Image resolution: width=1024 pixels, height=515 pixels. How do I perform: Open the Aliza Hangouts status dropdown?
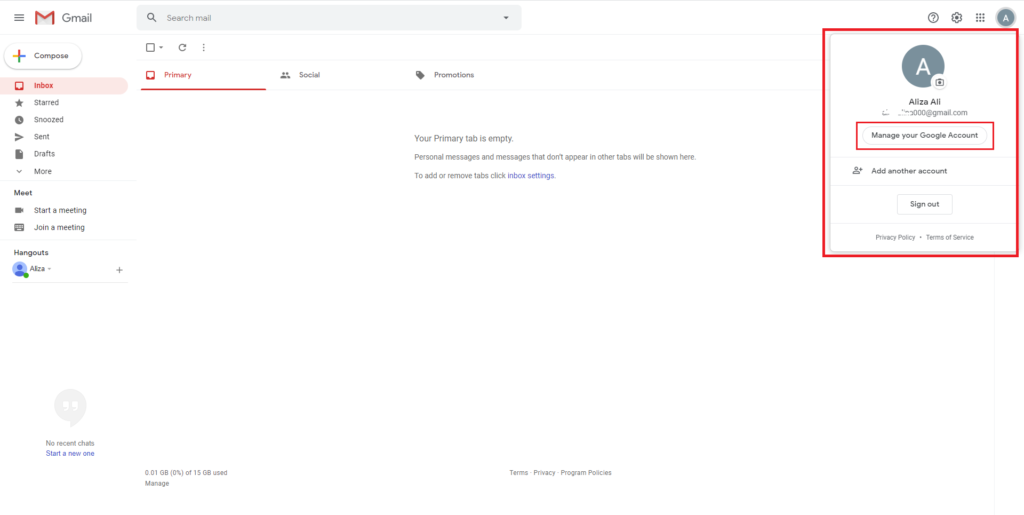tap(50, 269)
